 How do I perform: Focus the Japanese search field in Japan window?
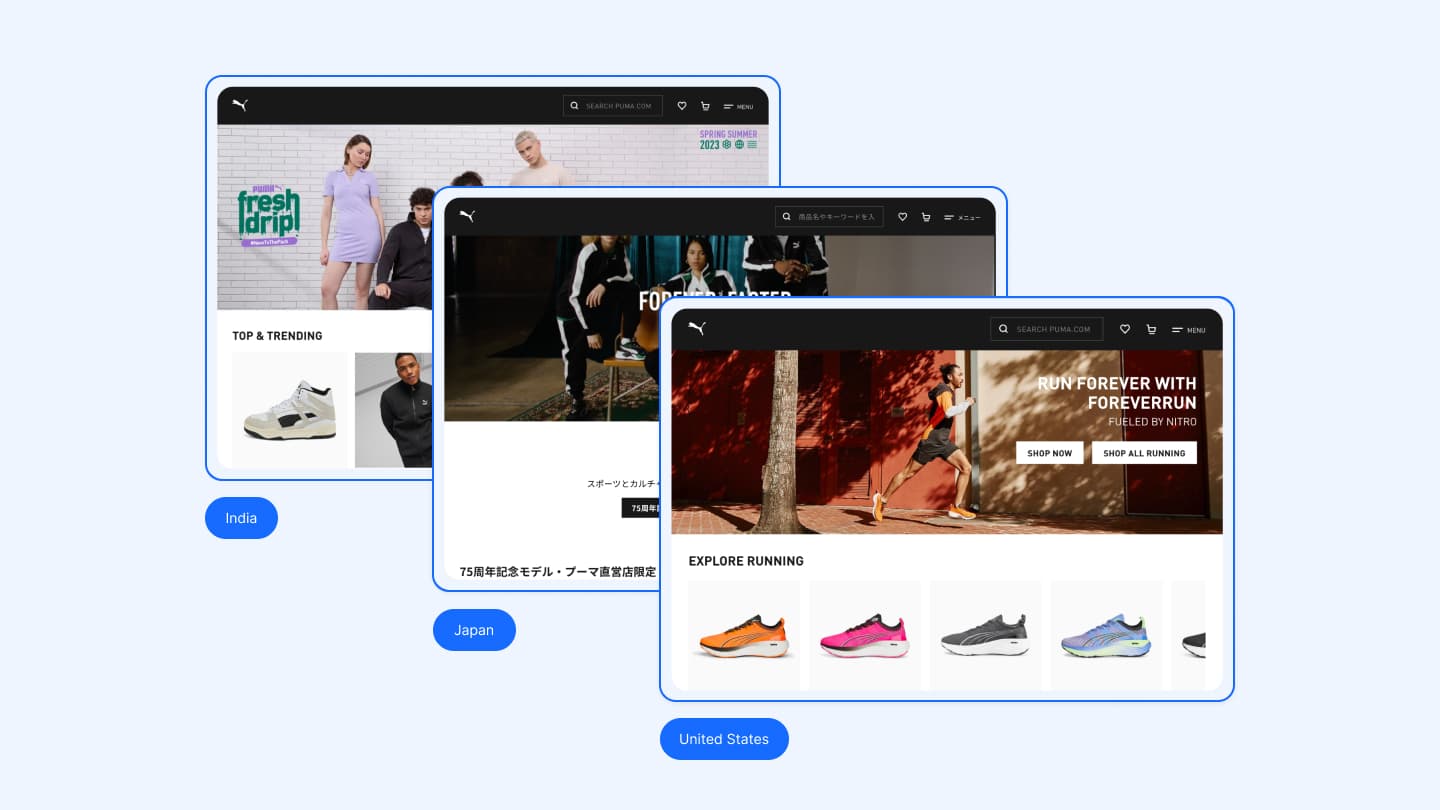pos(829,216)
